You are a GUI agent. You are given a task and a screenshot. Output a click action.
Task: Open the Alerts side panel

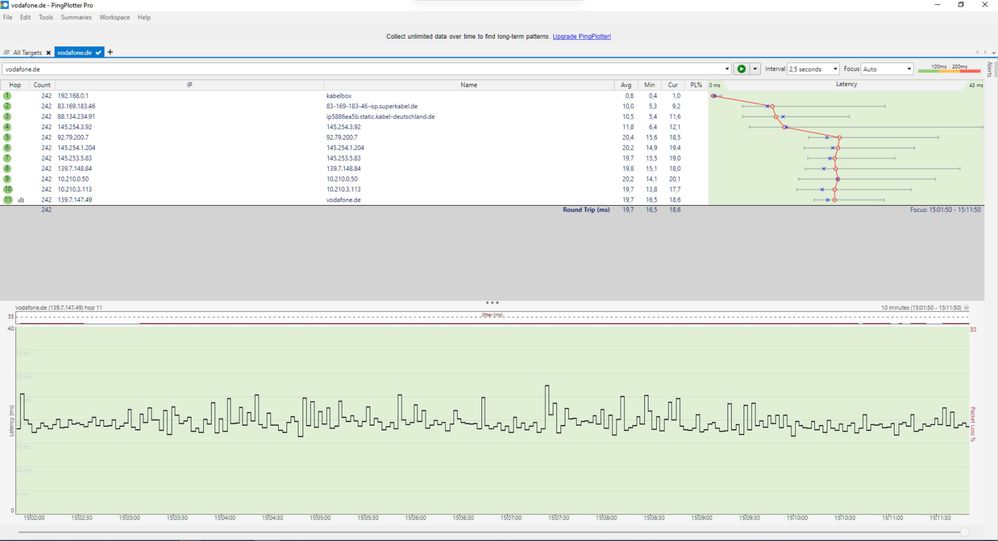989,69
